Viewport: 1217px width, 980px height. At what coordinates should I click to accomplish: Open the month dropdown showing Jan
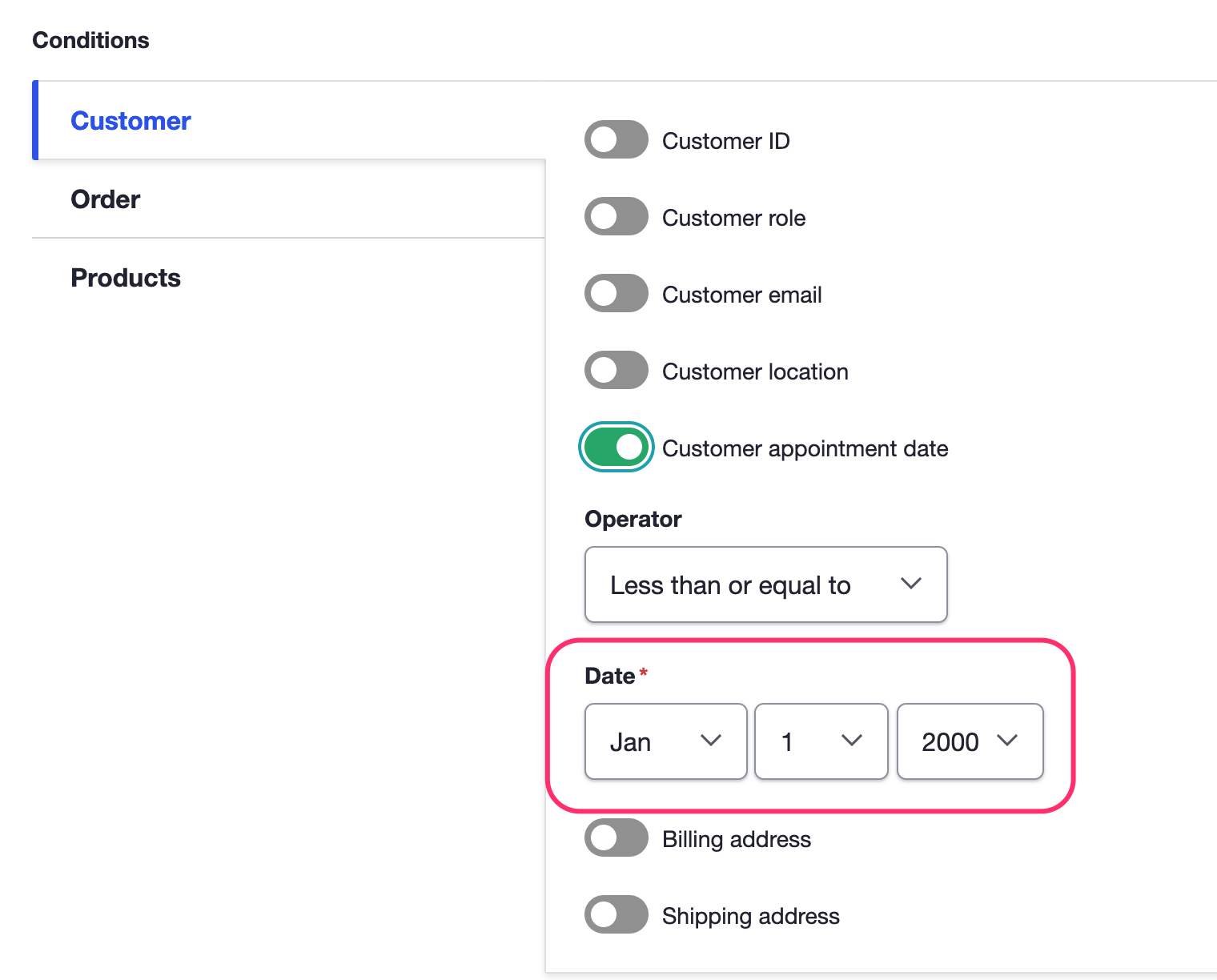(x=665, y=741)
